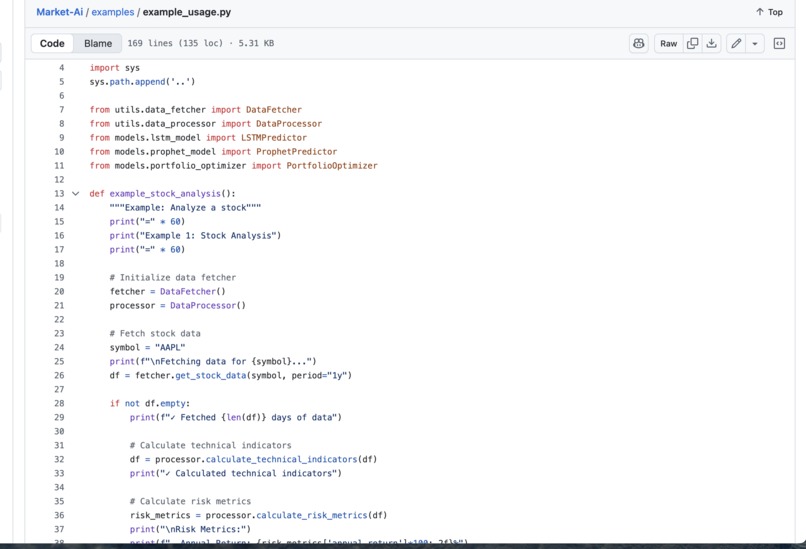806x549 pixels.
Task: Click LSTMPredictor on line 9
Action: [273, 138]
